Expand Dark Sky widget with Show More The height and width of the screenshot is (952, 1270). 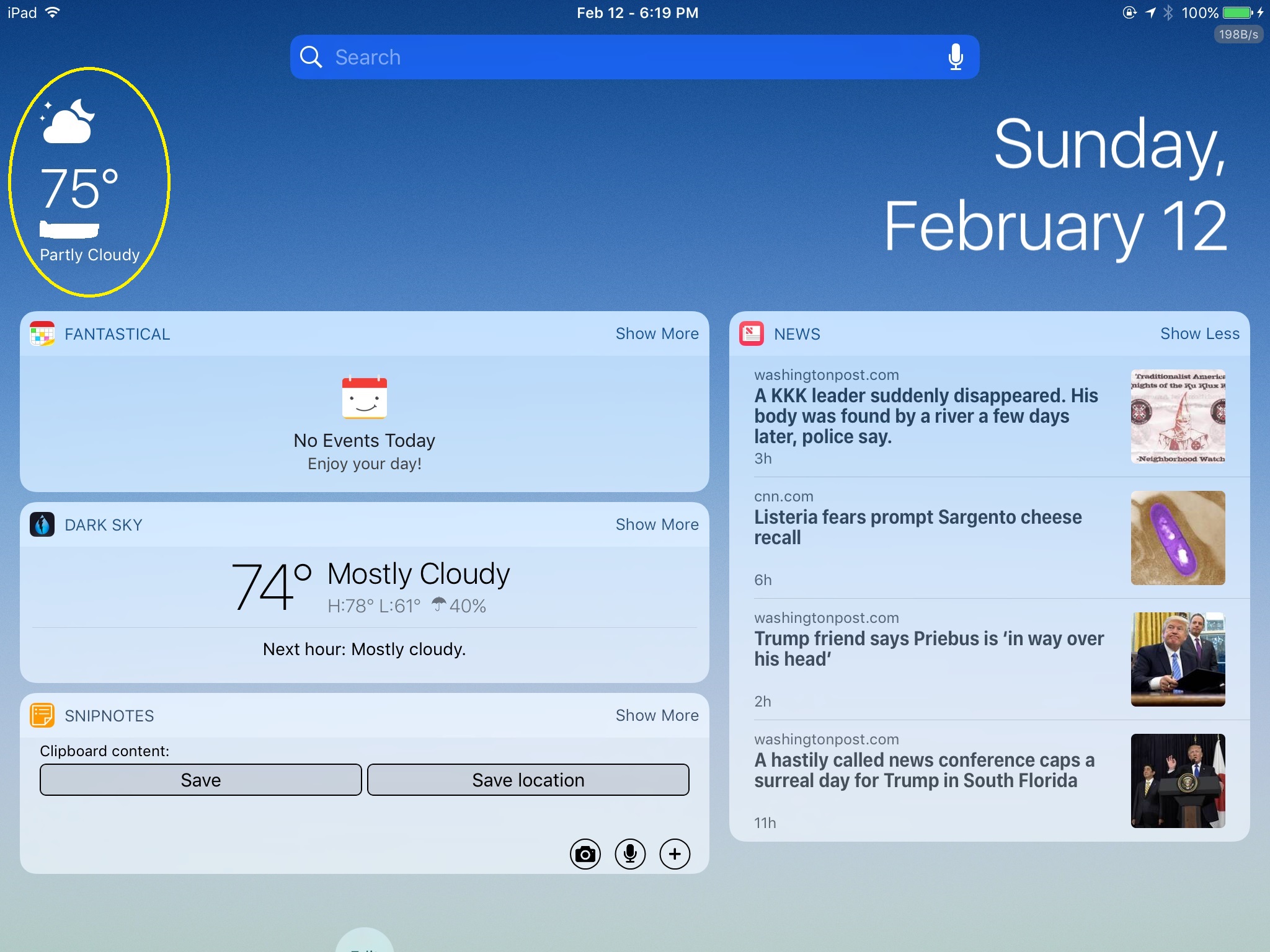point(657,525)
